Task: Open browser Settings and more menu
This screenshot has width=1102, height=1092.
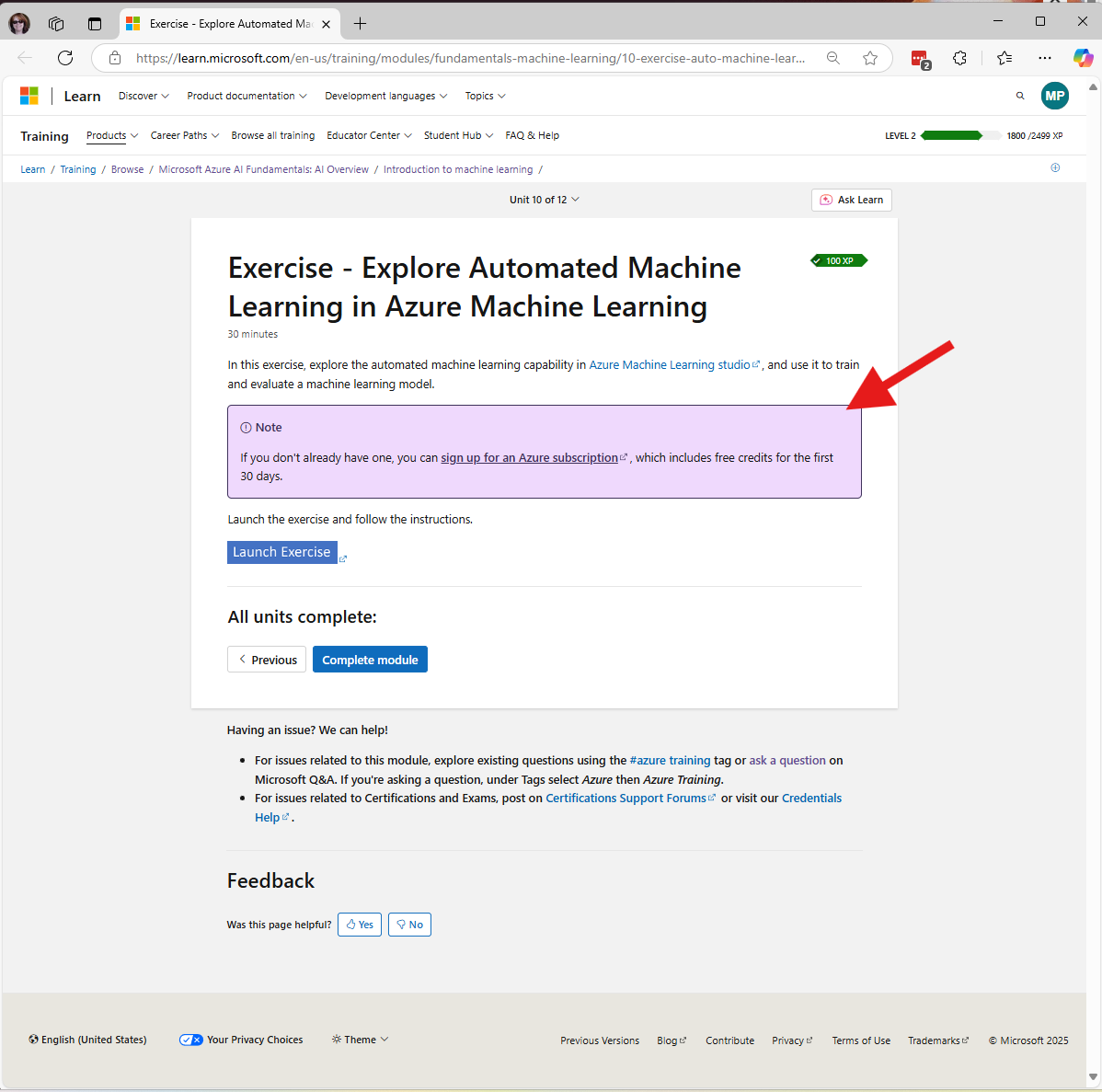Action: tap(1045, 58)
